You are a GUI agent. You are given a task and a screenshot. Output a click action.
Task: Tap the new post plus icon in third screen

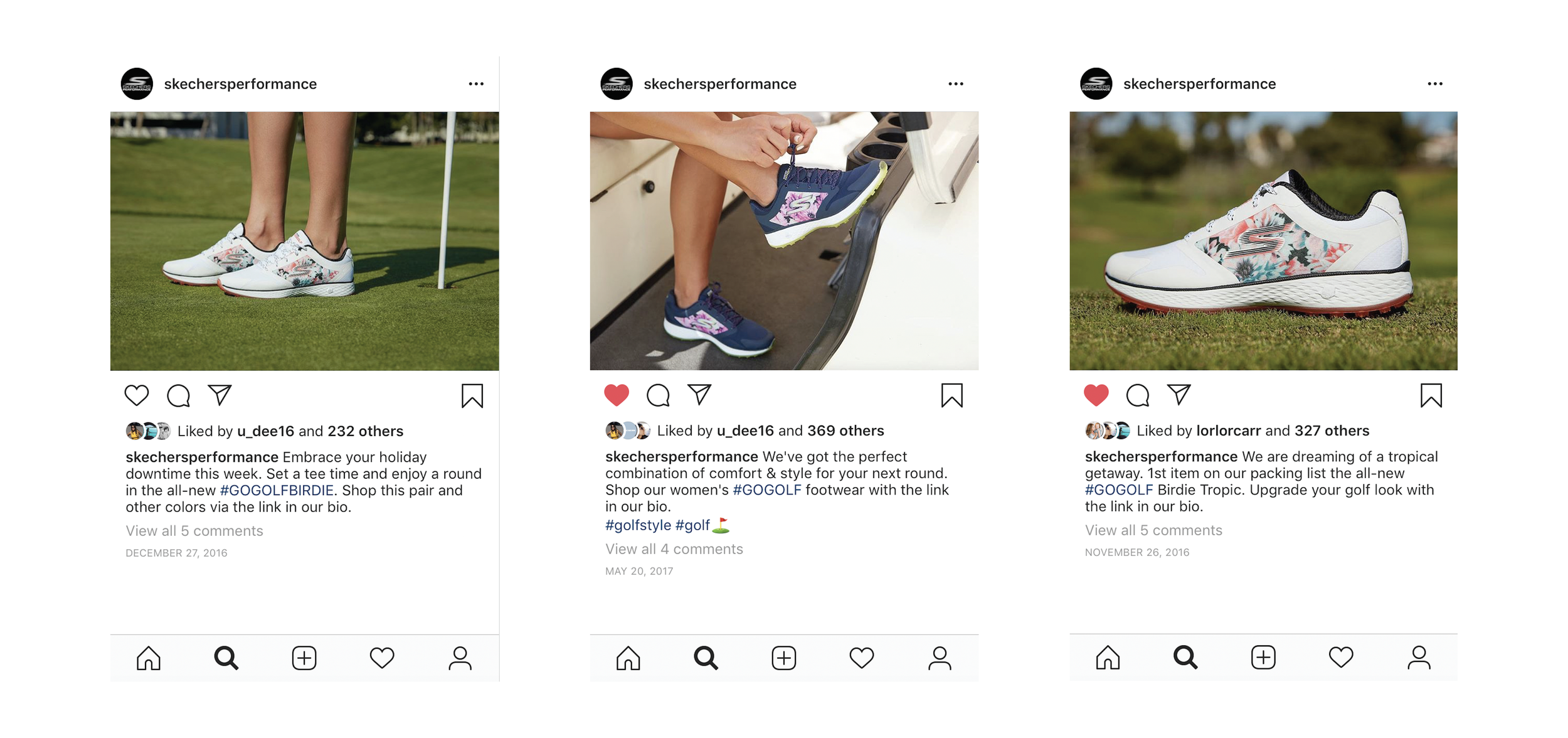click(1263, 657)
